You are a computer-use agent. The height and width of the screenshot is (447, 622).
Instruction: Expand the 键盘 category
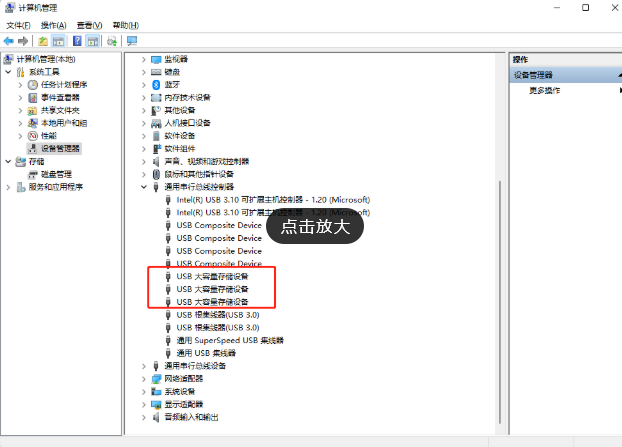pyautogui.click(x=144, y=72)
